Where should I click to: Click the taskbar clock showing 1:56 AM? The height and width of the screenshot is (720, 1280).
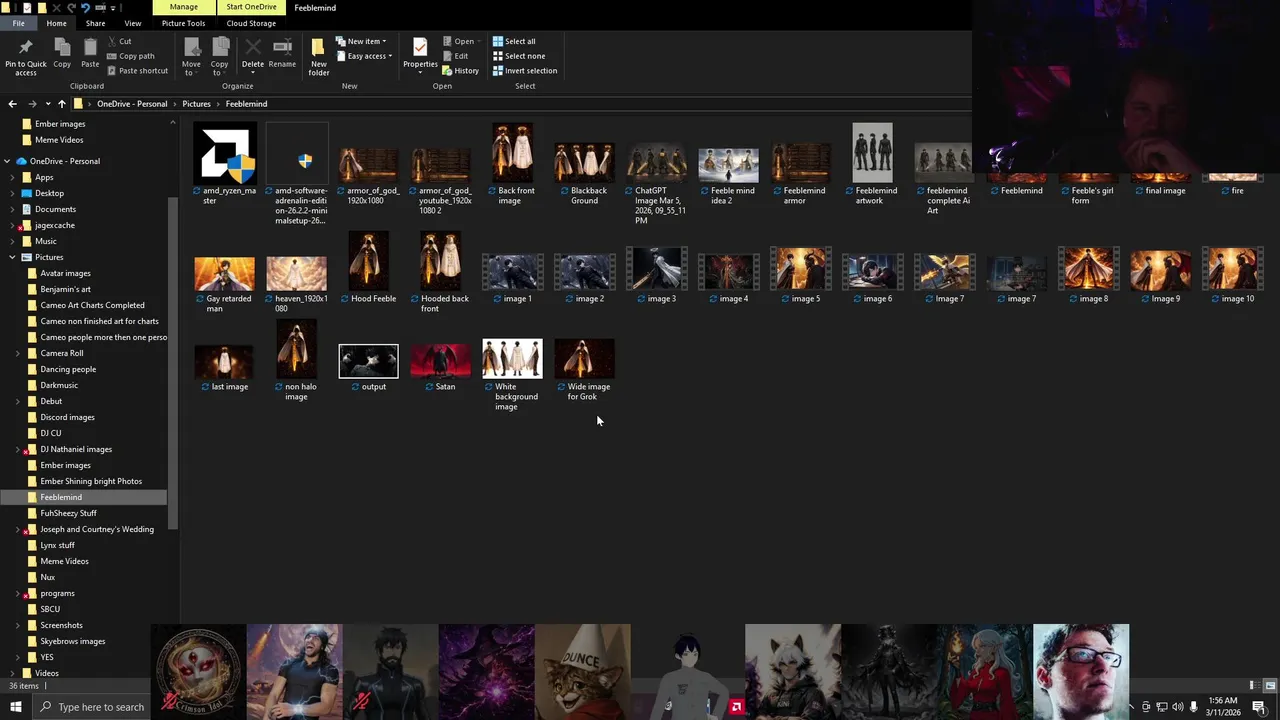1223,707
